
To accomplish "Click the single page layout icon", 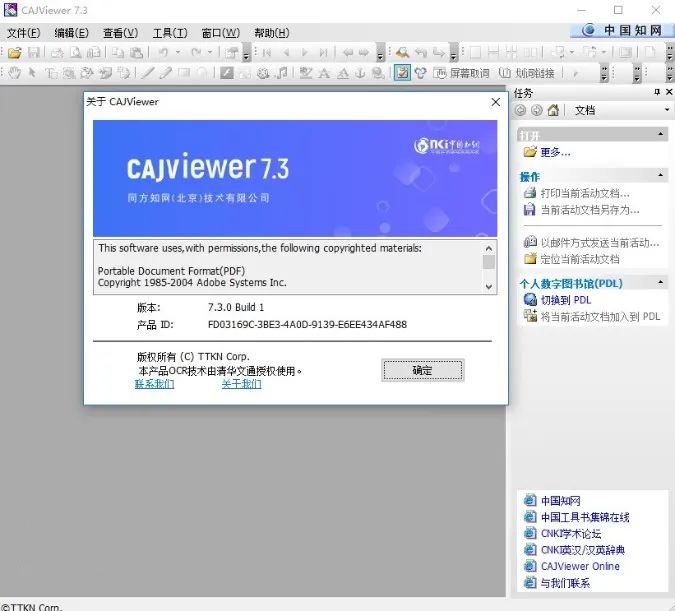I will click(475, 53).
